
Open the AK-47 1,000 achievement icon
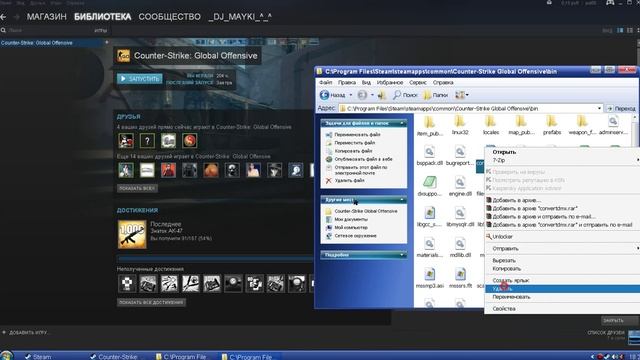pos(132,235)
